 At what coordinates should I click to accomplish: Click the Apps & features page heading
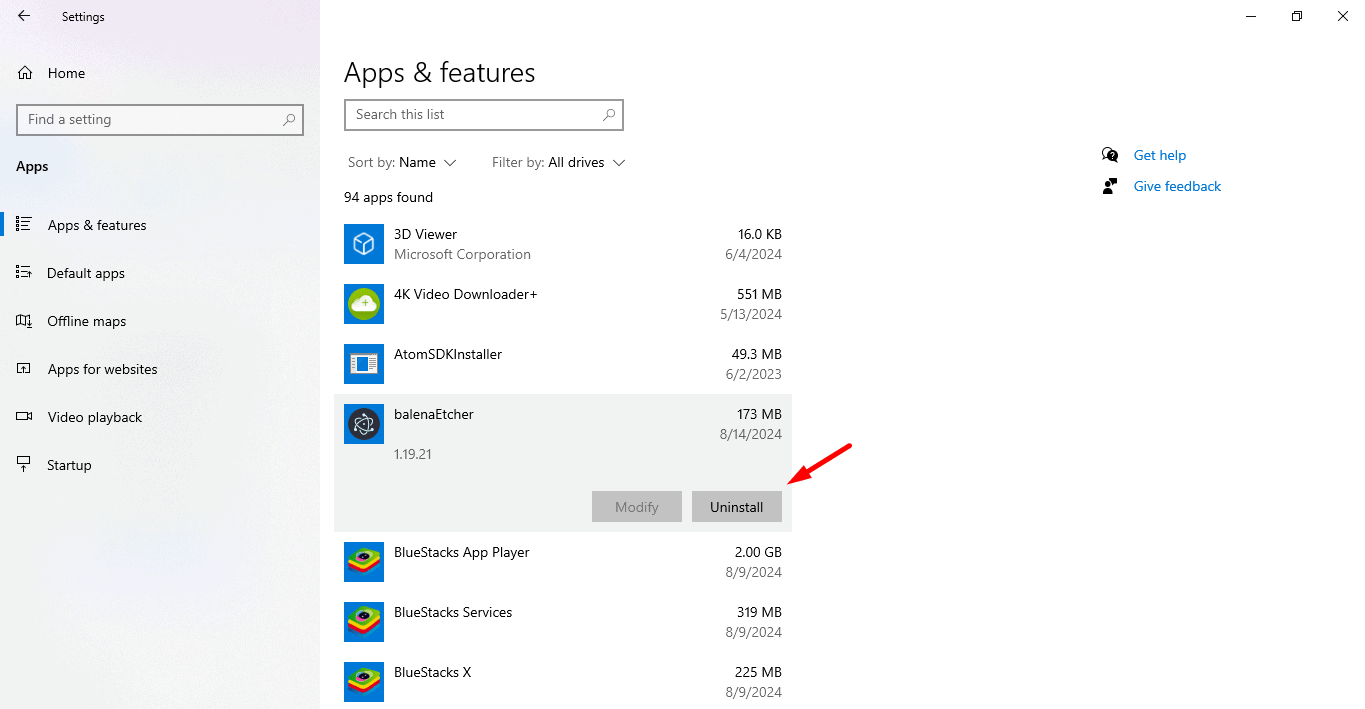[x=440, y=72]
